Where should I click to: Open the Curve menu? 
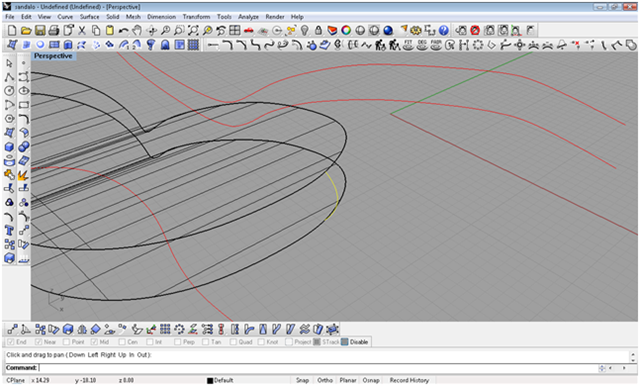(x=65, y=17)
